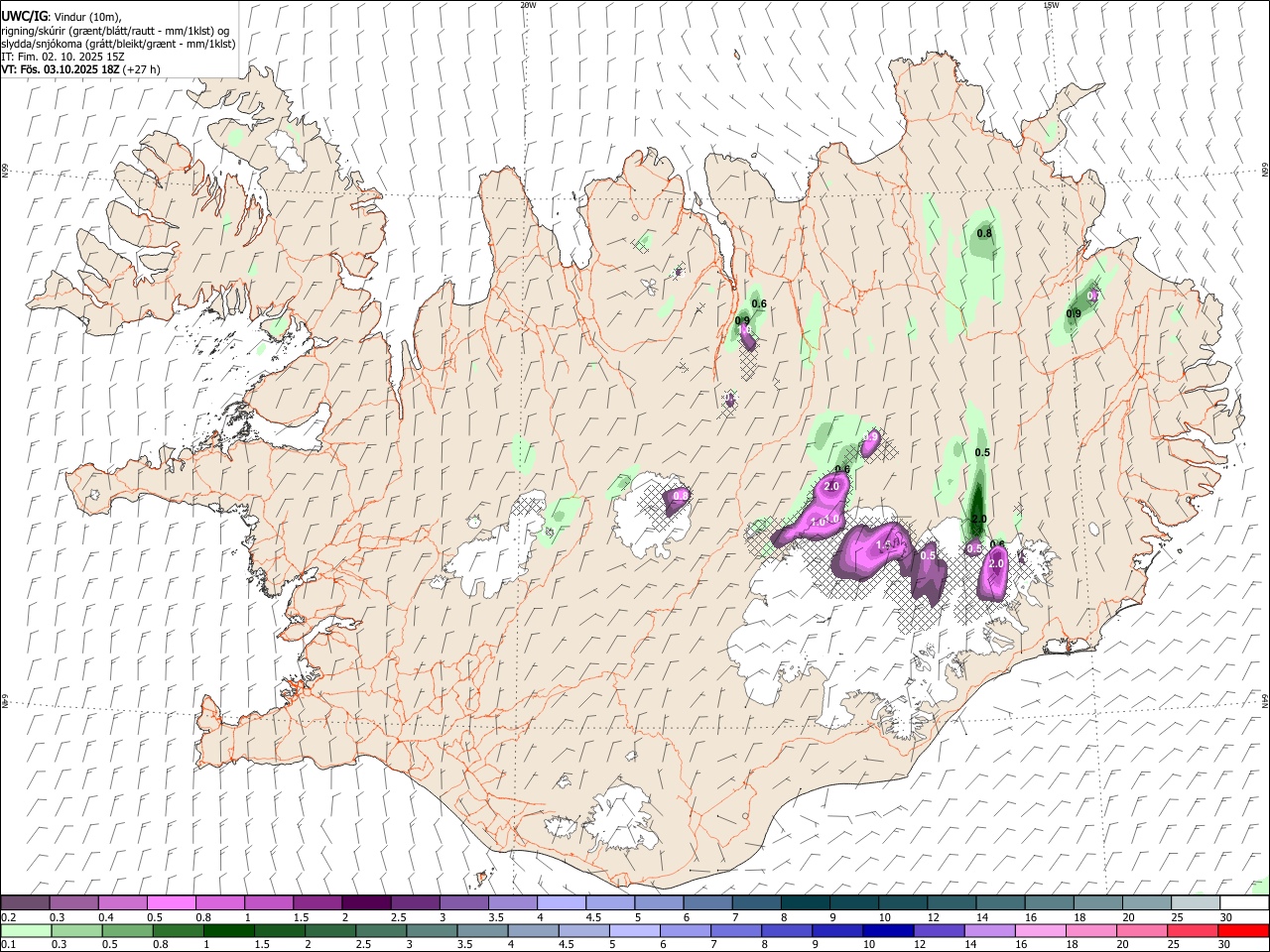Viewport: 1270px width, 952px height.
Task: Click valid time 'VT: Fös. 03.10.2025 18Z'
Action: point(59,69)
